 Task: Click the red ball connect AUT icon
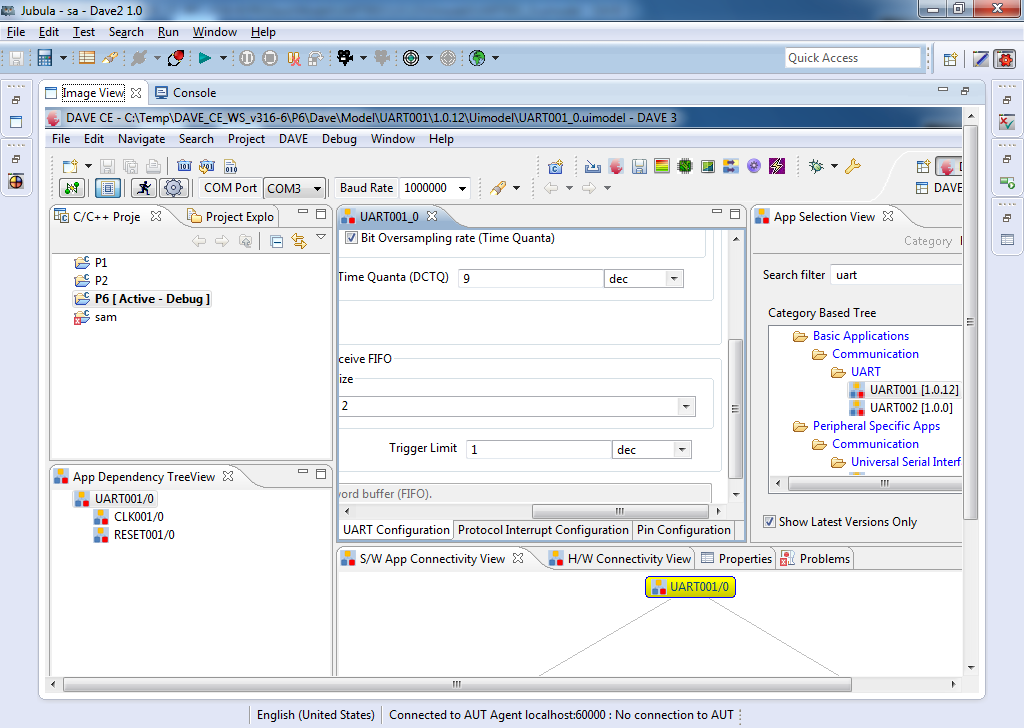click(176, 58)
